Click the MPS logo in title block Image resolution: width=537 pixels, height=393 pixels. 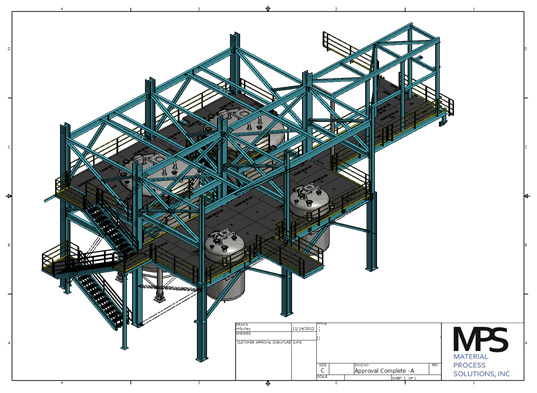pos(480,339)
